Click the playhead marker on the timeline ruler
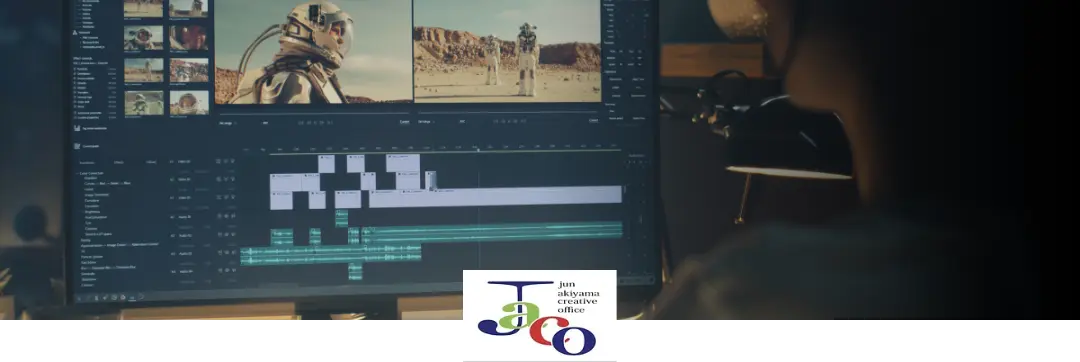Image resolution: width=1080 pixels, height=362 pixels. click(478, 149)
